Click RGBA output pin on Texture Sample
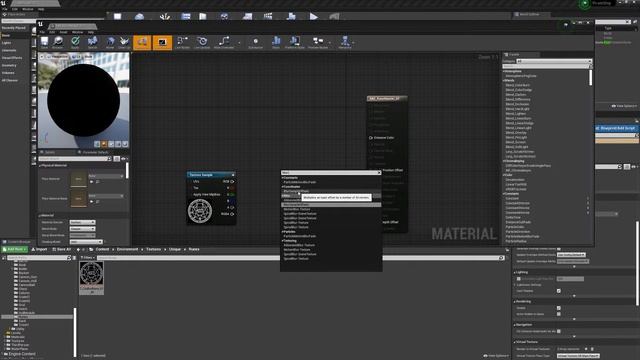Viewport: 640px width, 360px height. point(232,214)
